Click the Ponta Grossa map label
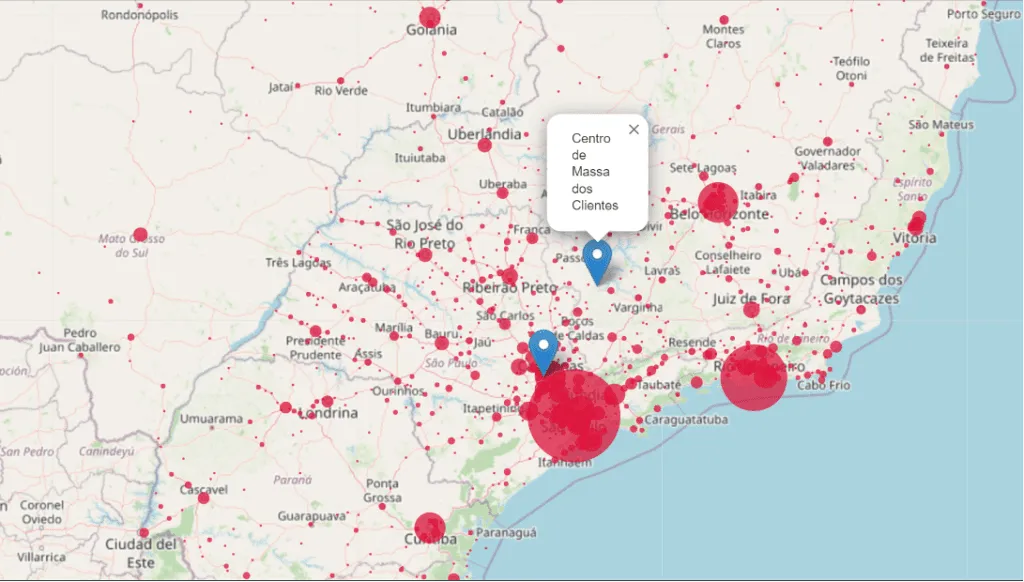This screenshot has height=582, width=1024. (x=383, y=491)
